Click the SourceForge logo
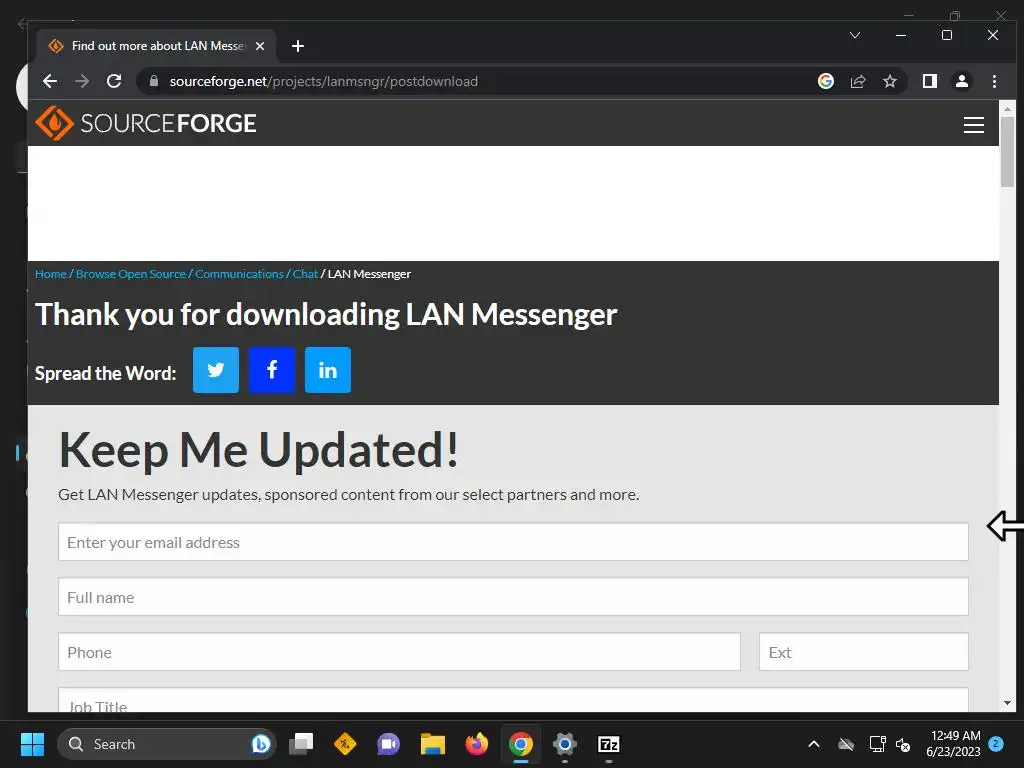The height and width of the screenshot is (768, 1024). (x=146, y=123)
